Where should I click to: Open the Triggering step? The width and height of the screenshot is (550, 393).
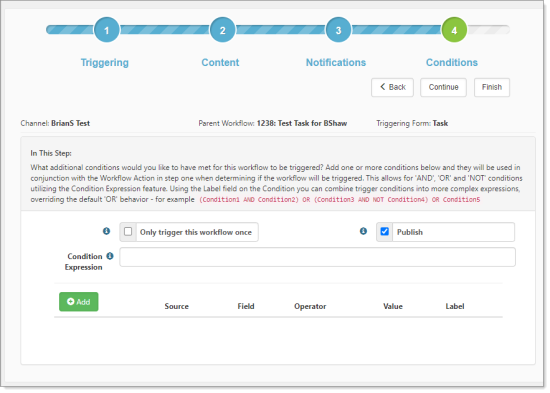105,62
